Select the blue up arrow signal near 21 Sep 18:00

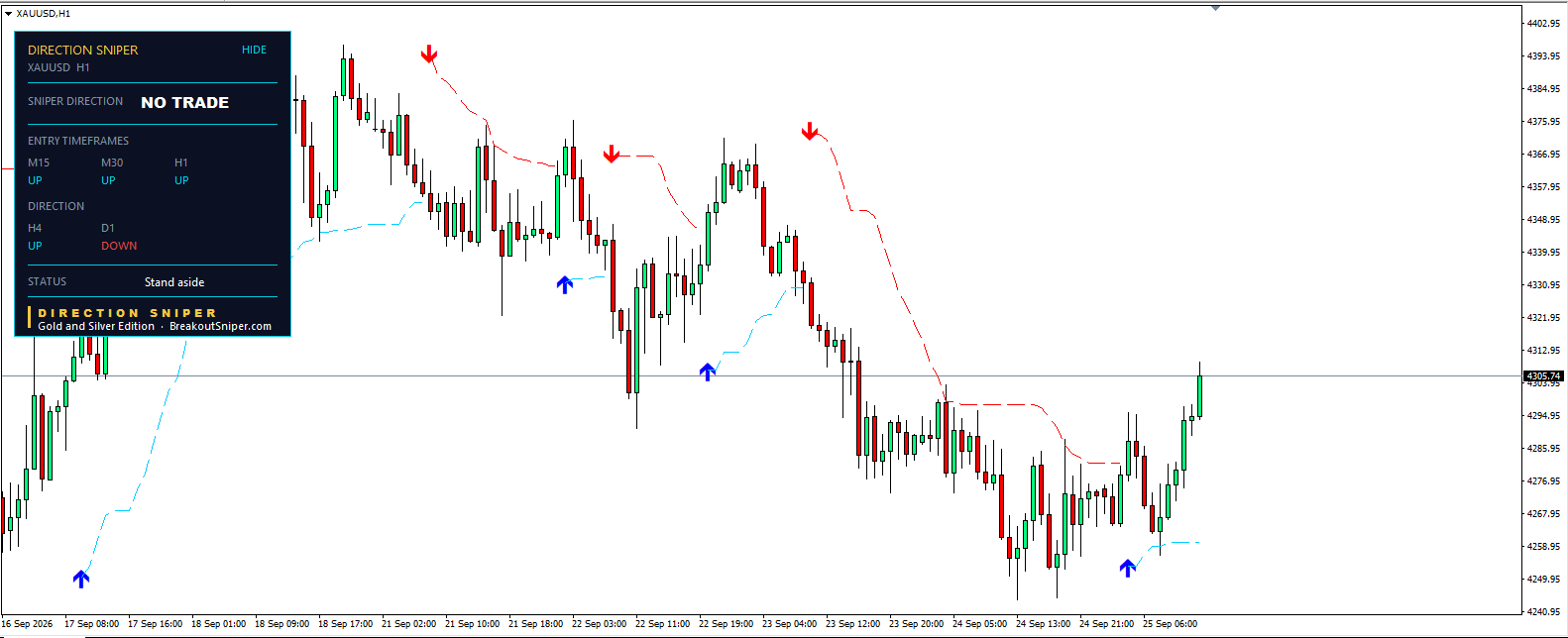(x=565, y=285)
